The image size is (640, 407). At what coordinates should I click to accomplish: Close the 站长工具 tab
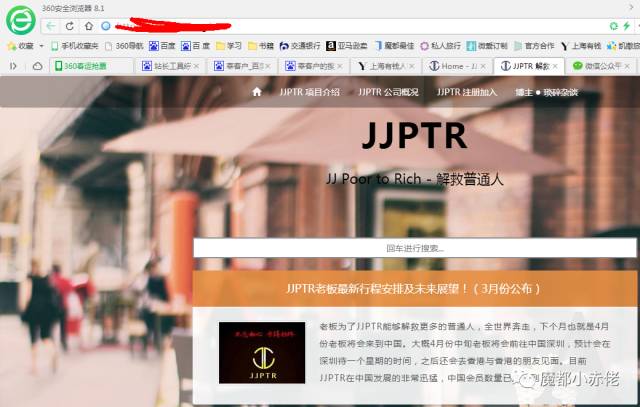coord(196,66)
